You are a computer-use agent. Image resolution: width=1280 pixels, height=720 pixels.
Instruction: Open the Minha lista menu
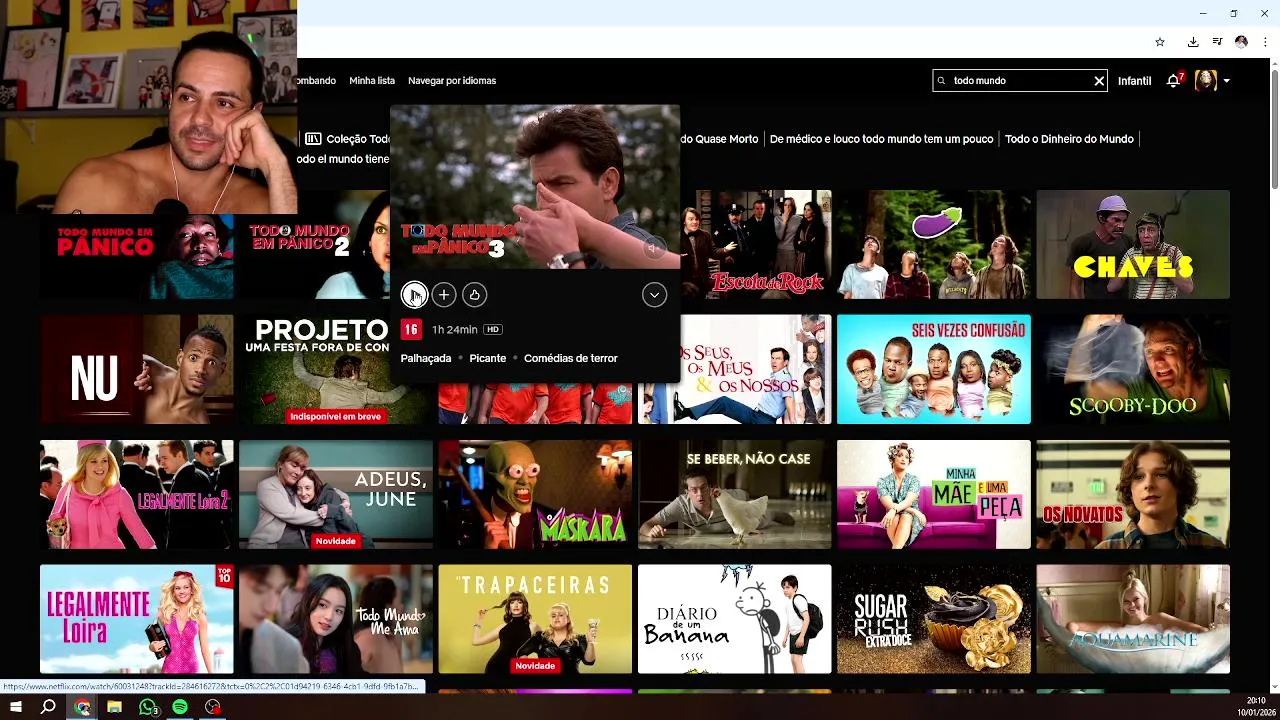pos(372,81)
